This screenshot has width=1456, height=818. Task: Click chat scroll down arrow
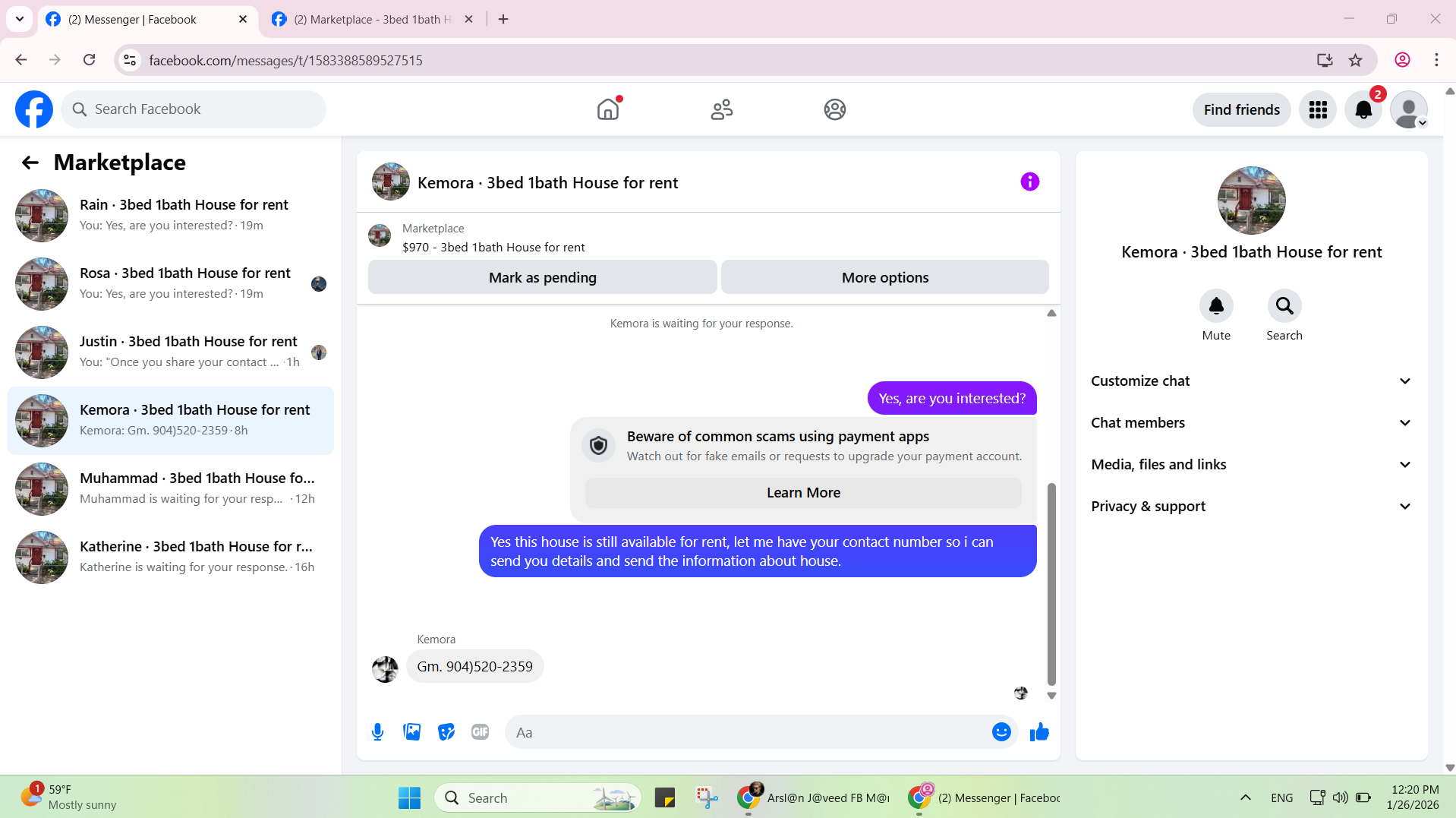click(x=1051, y=696)
